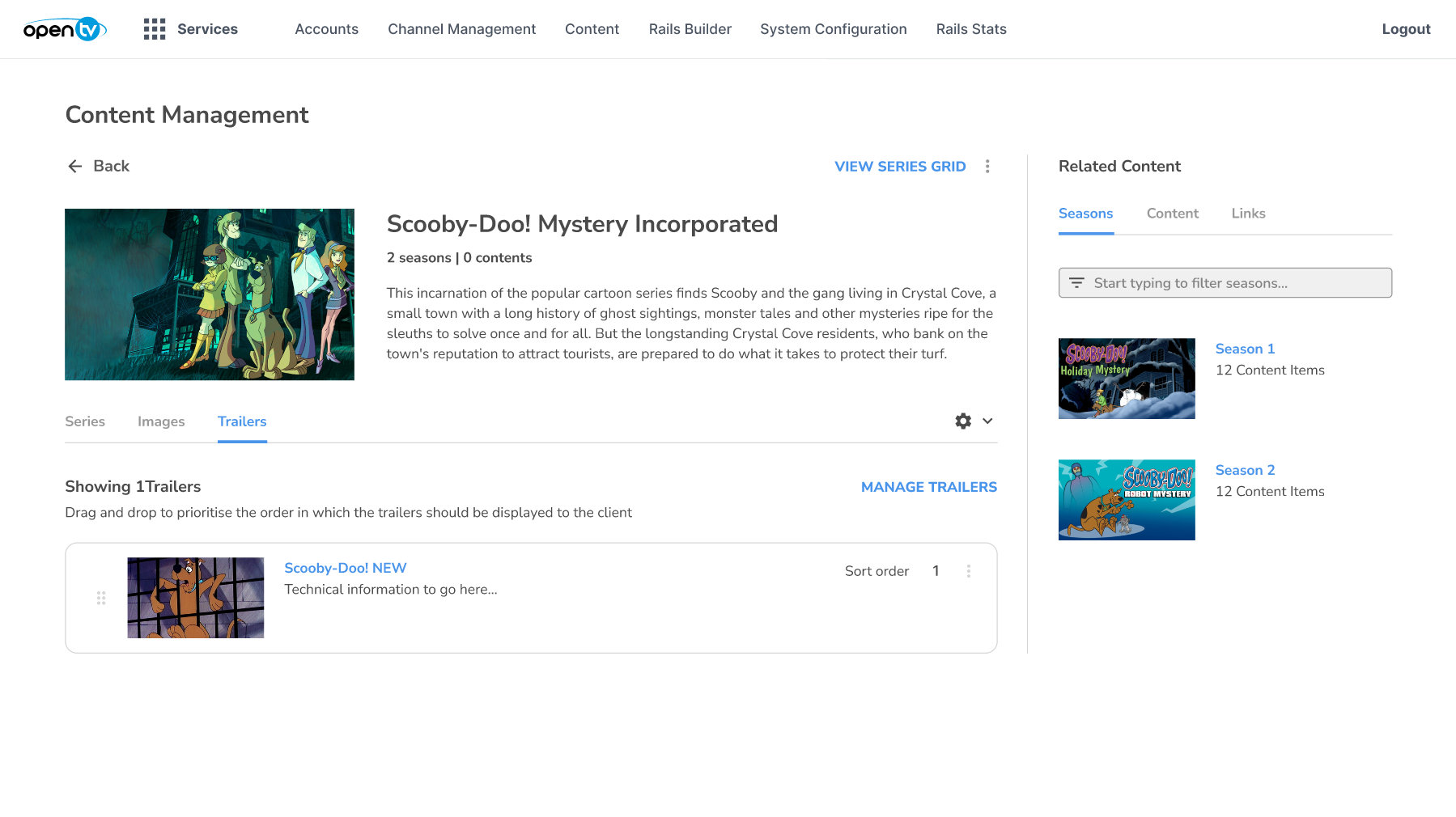Click the Back text link
1456x817 pixels.
(x=112, y=166)
